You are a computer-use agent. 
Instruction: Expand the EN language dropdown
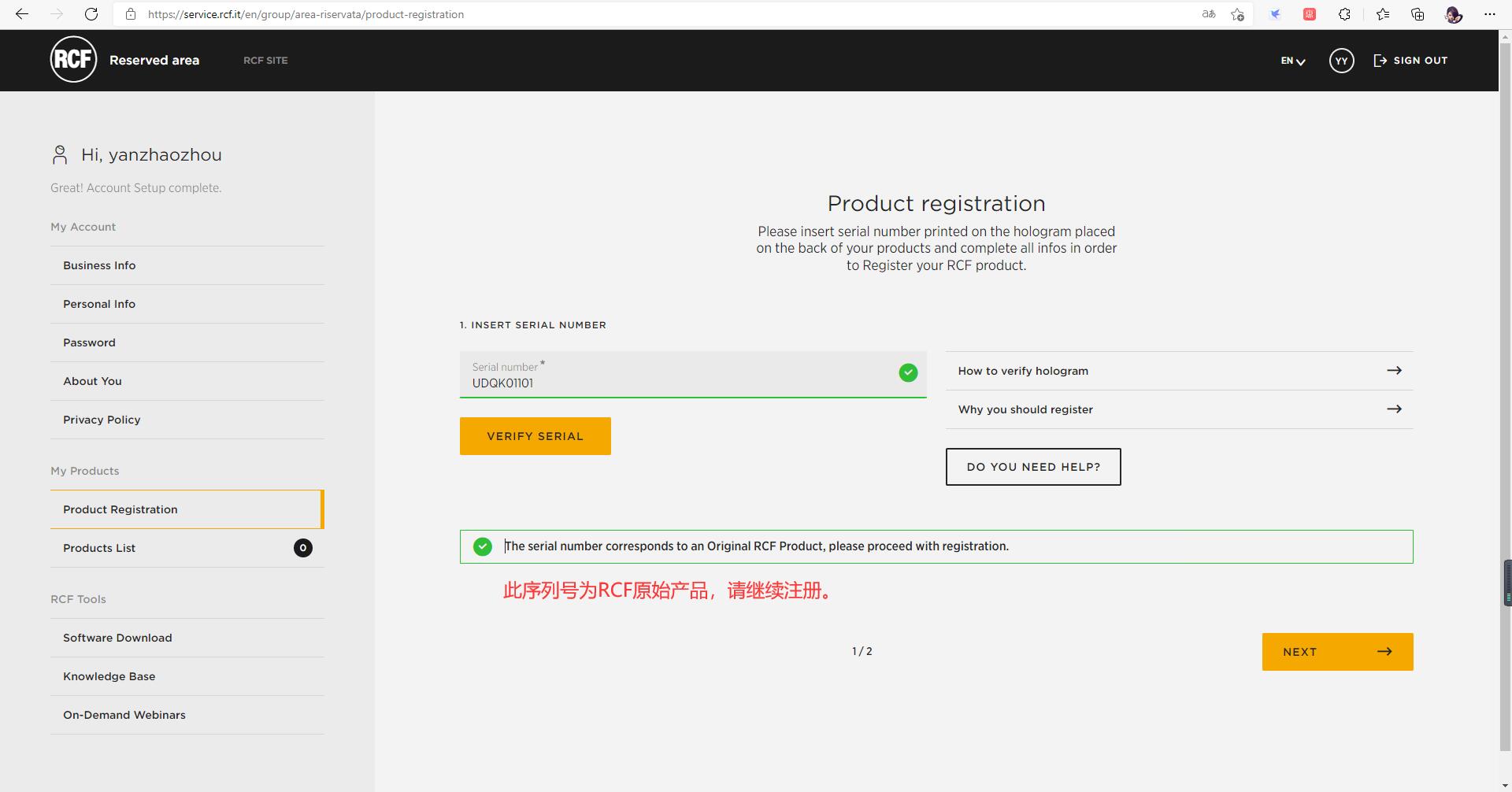pos(1293,61)
